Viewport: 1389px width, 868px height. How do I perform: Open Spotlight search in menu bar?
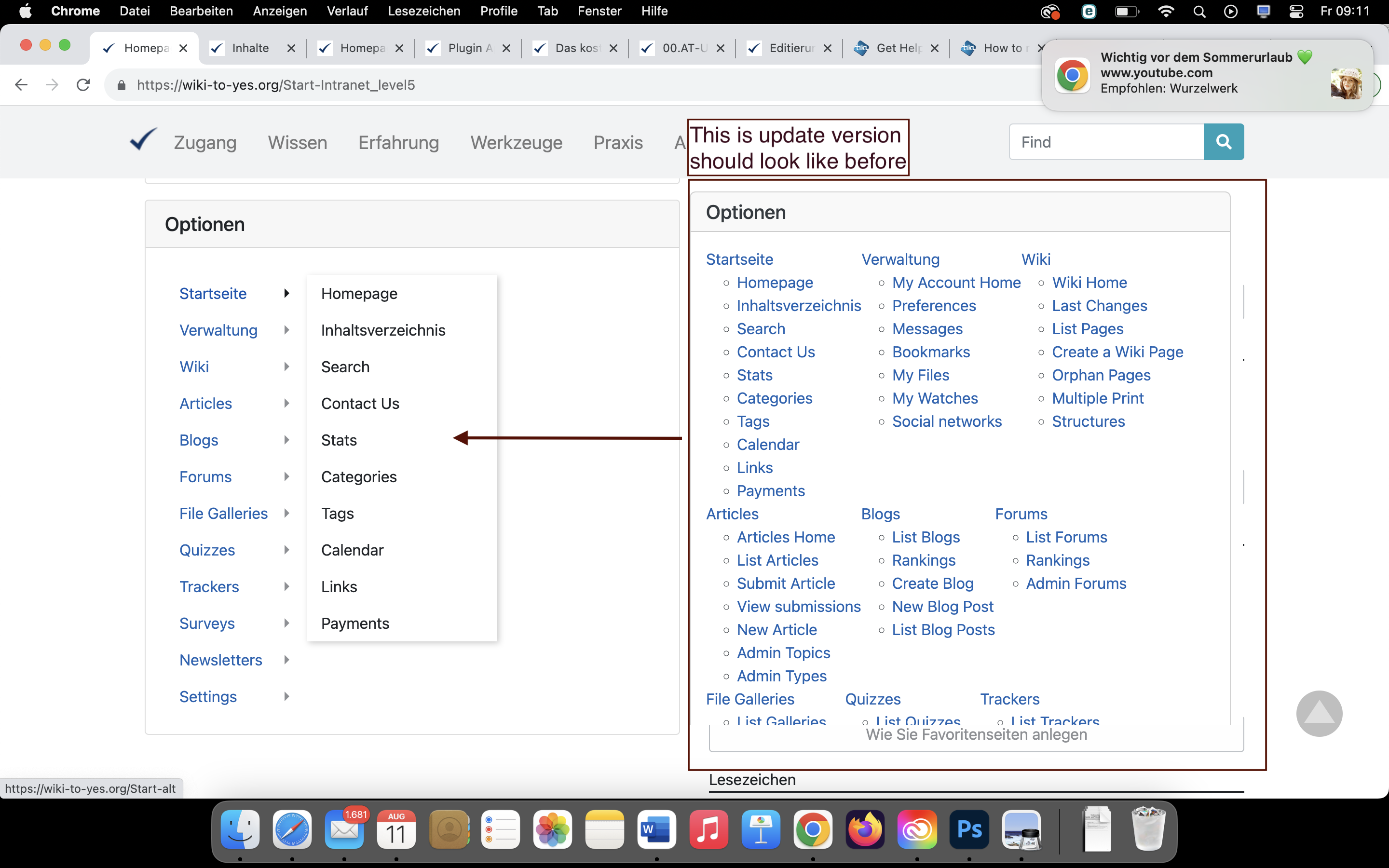coord(1199,11)
